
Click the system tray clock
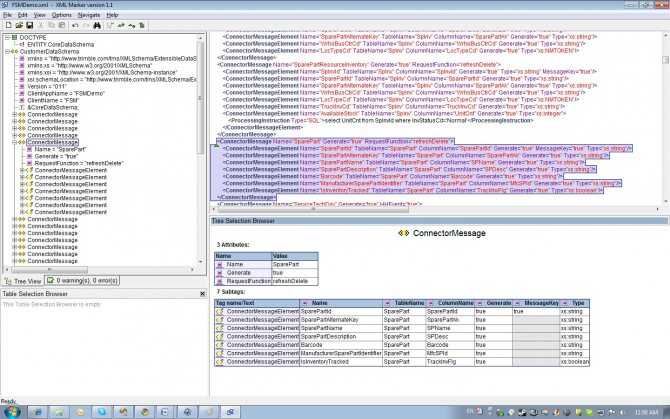click(x=646, y=412)
